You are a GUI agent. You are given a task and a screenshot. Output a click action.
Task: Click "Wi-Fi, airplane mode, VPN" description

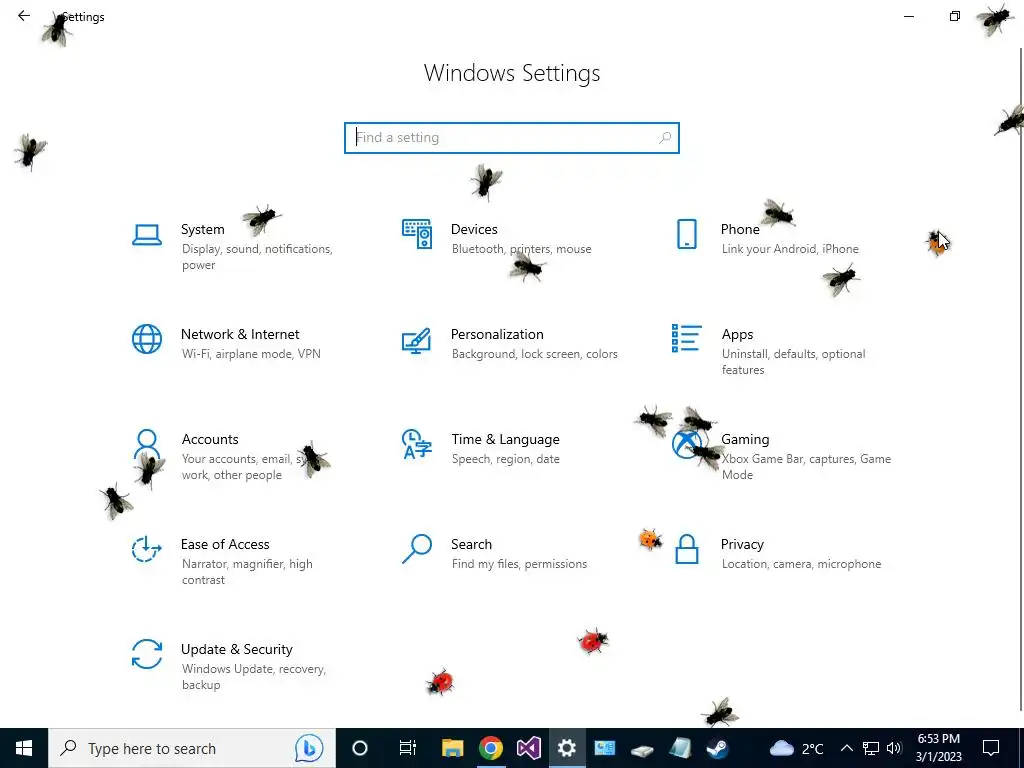click(x=251, y=354)
